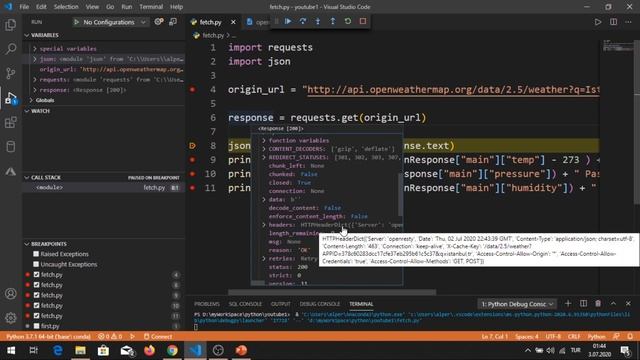Toggle Uncaught Exceptions breakpoint checkbox
The image size is (640, 360).
click(x=36, y=264)
